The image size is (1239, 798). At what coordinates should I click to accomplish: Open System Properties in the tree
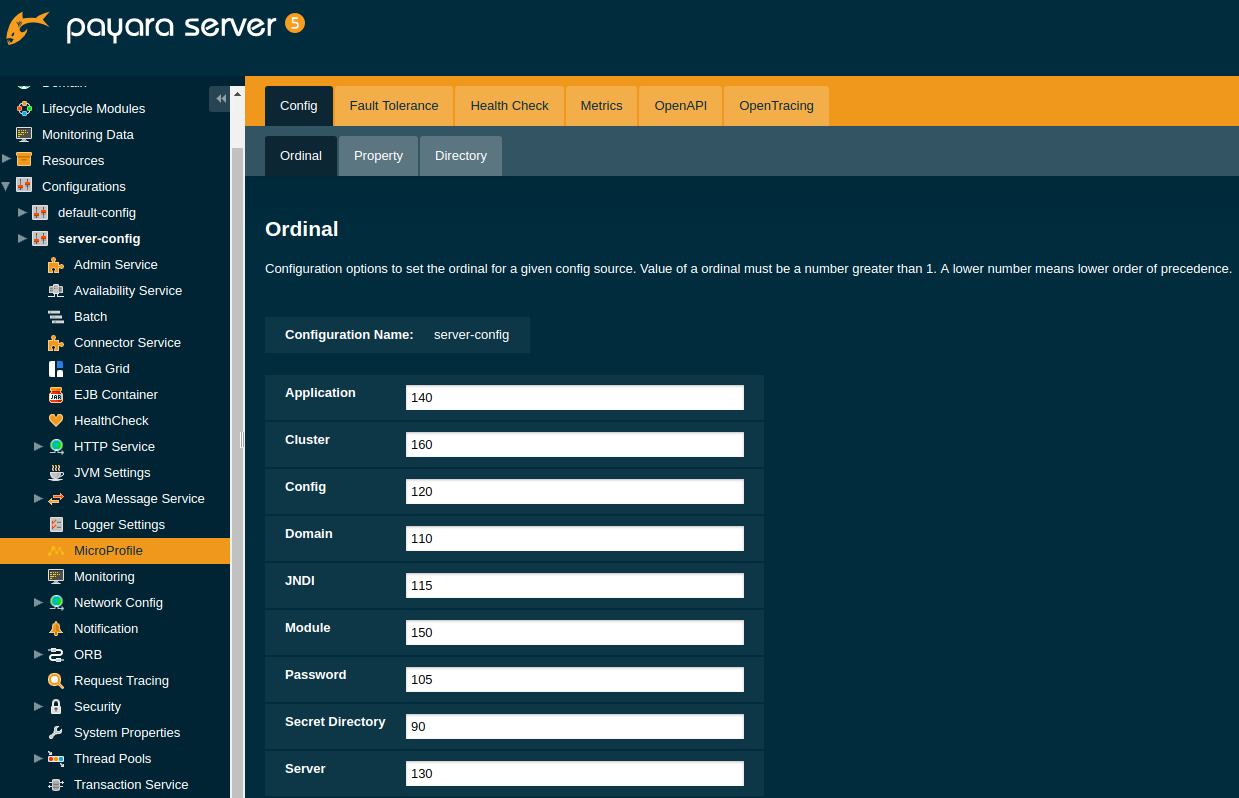tap(127, 732)
